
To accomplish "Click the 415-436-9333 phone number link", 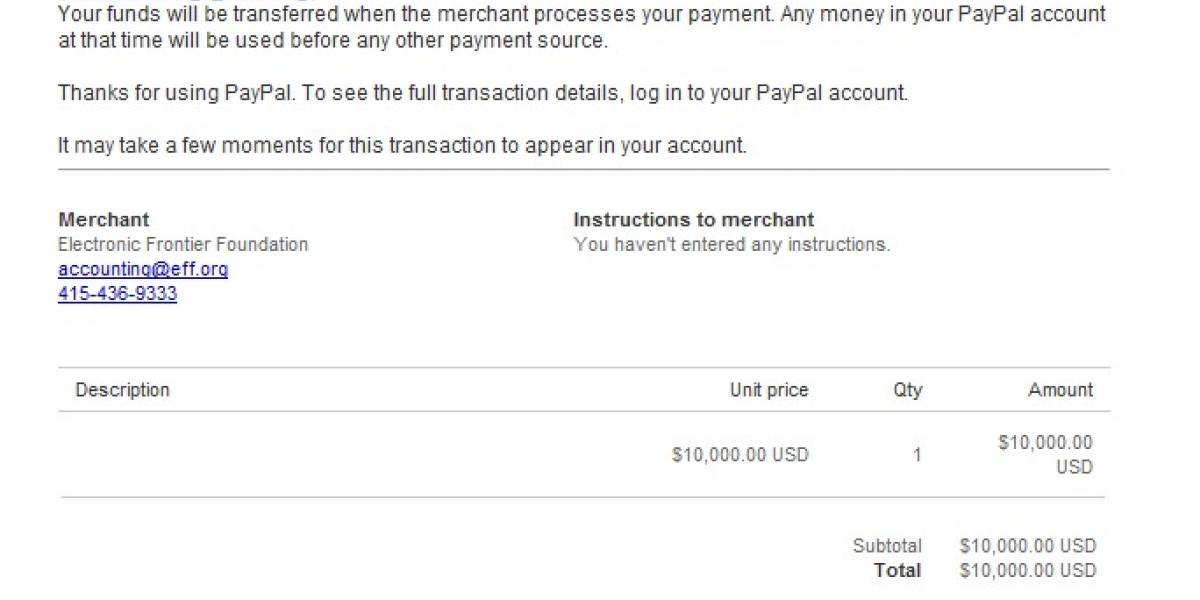I will (118, 294).
